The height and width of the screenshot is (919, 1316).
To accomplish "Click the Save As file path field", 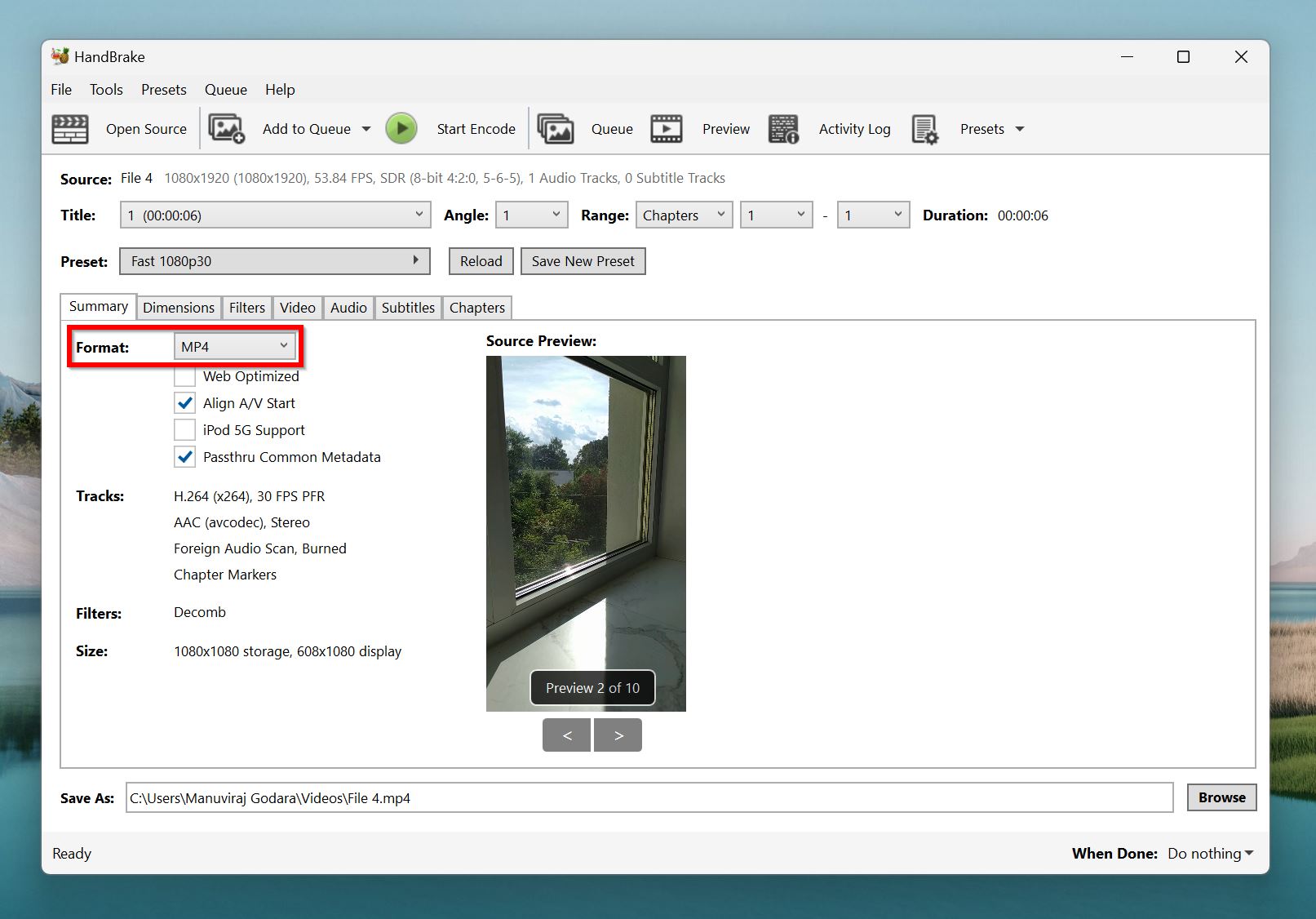I will (571, 797).
